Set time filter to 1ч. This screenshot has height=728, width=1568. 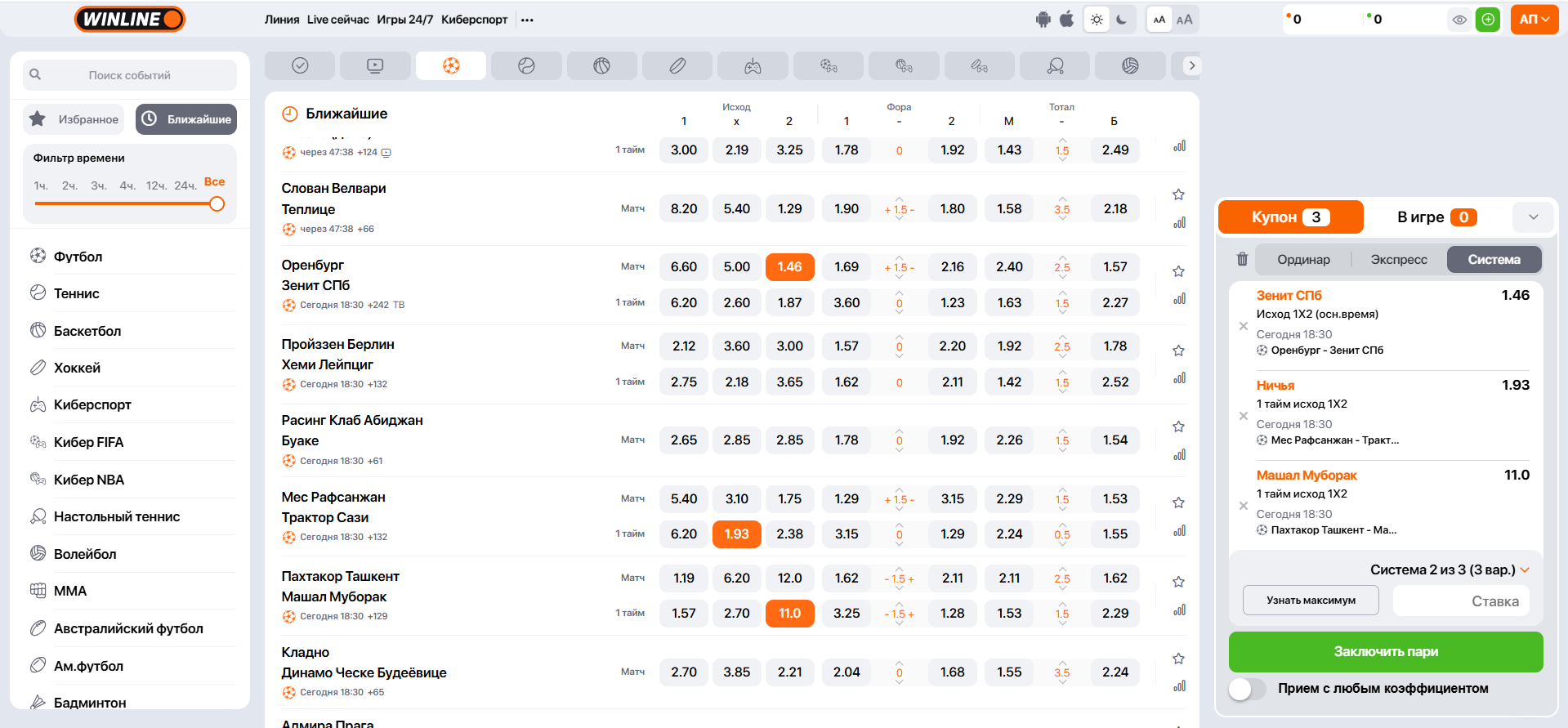click(41, 185)
